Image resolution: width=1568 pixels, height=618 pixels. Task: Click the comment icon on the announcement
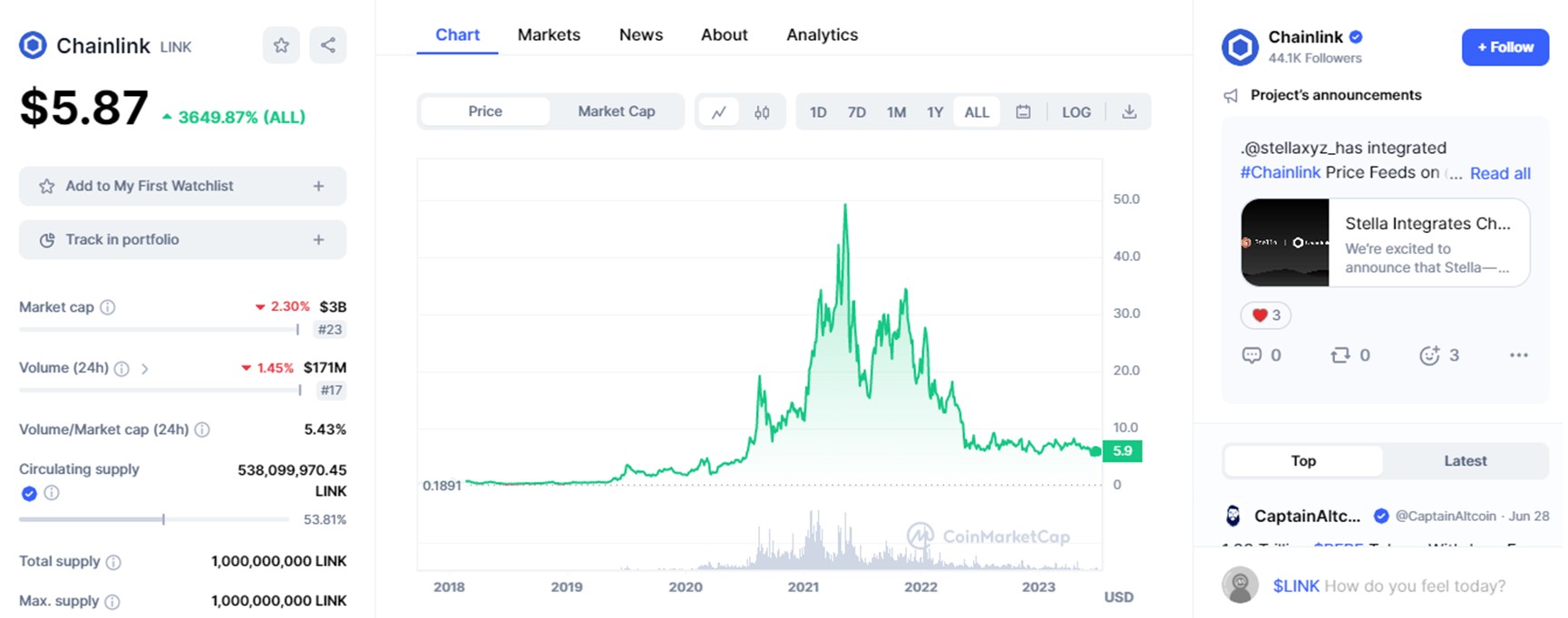[1251, 355]
